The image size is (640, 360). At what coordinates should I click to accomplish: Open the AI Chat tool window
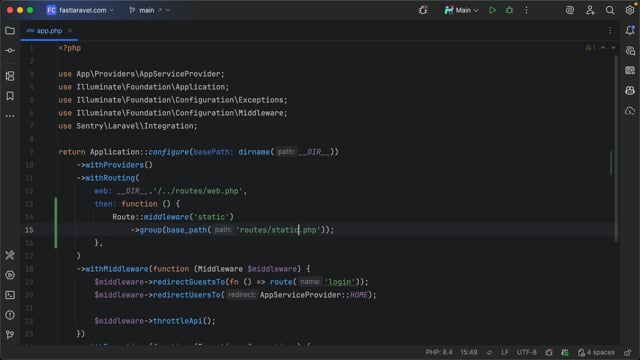pos(630,51)
